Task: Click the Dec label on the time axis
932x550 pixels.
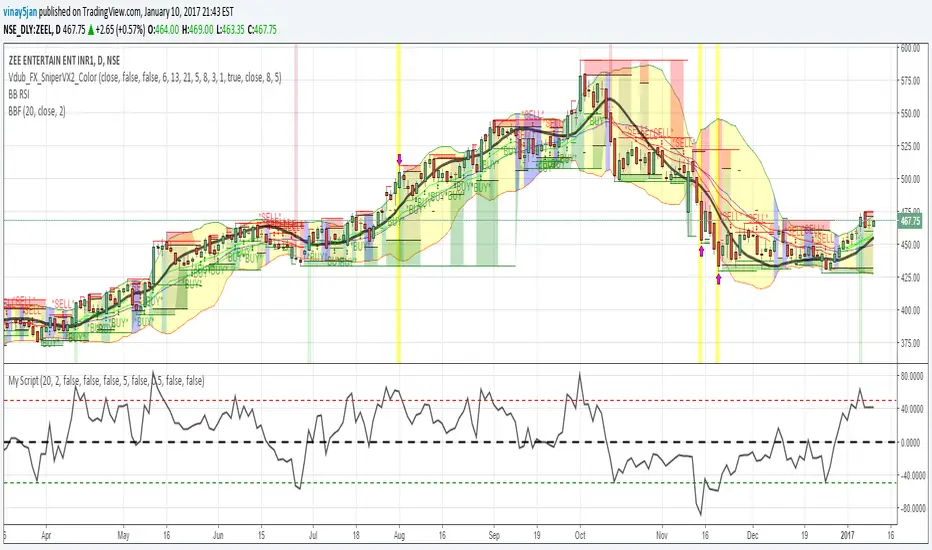Action: point(752,535)
